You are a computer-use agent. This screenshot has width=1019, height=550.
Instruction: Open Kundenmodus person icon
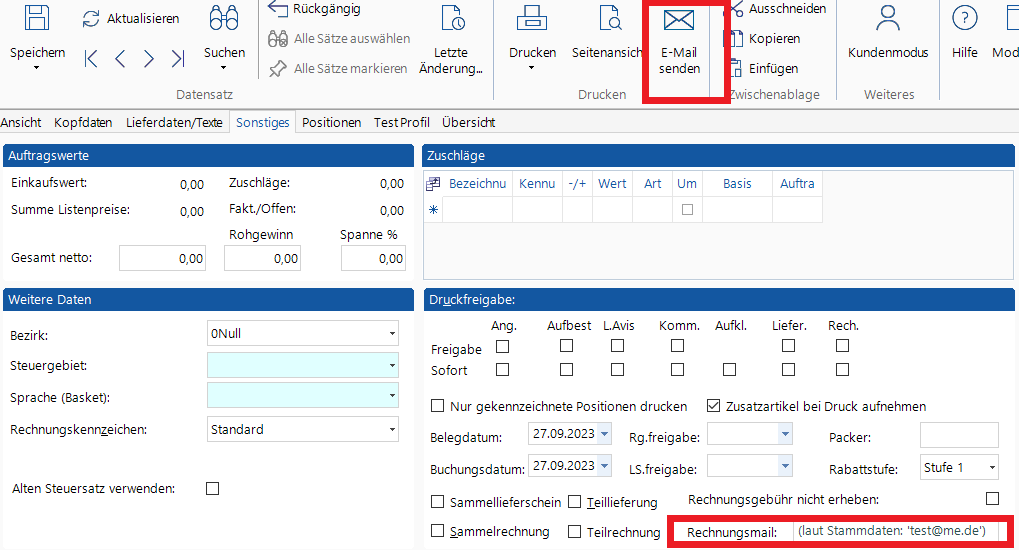point(887,18)
